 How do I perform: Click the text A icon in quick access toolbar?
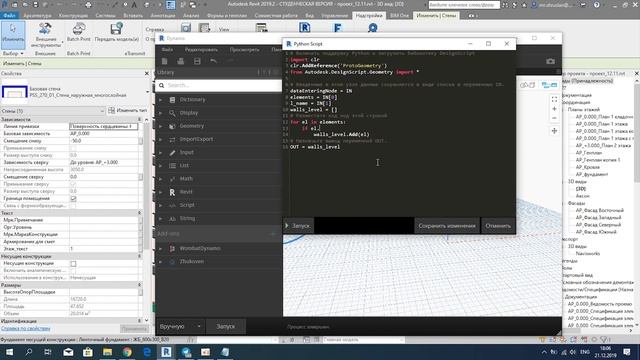pos(134,5)
